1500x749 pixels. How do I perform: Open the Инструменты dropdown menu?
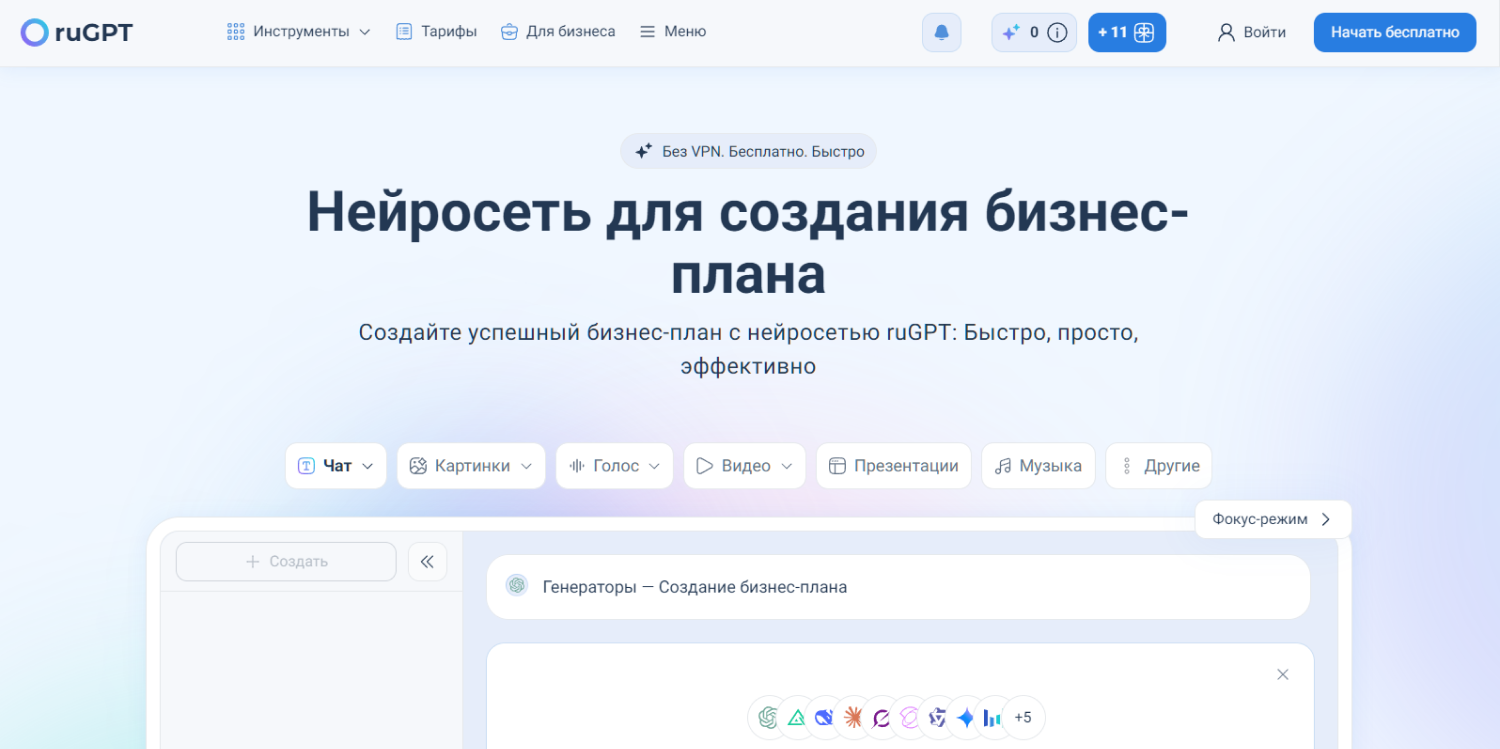(299, 32)
